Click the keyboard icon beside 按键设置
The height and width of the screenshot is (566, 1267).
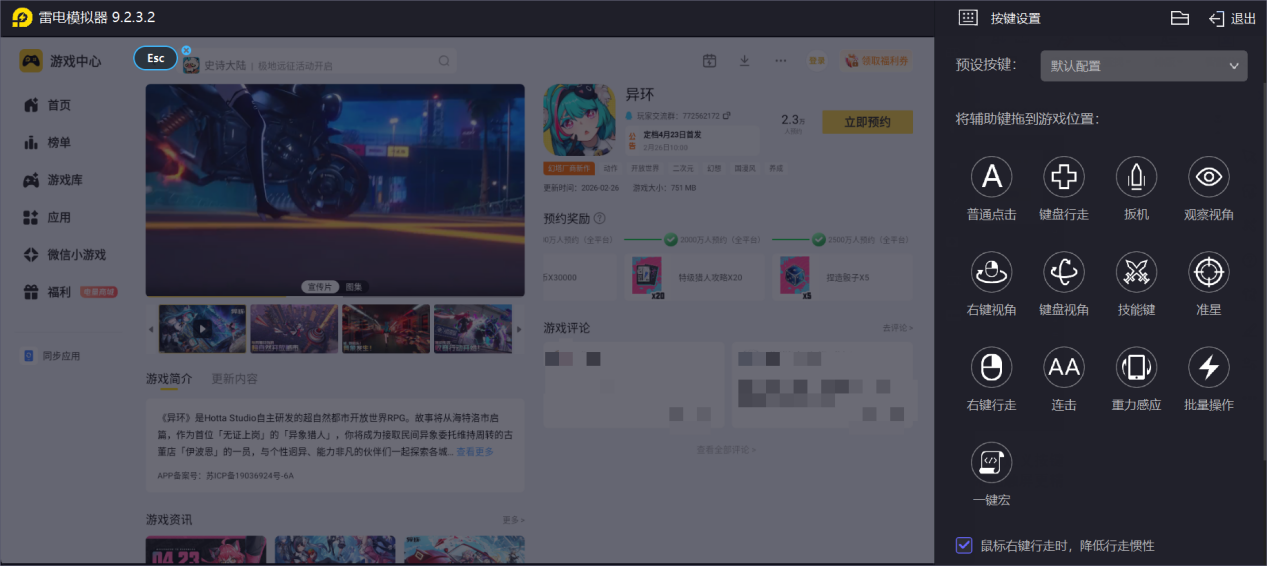[967, 18]
